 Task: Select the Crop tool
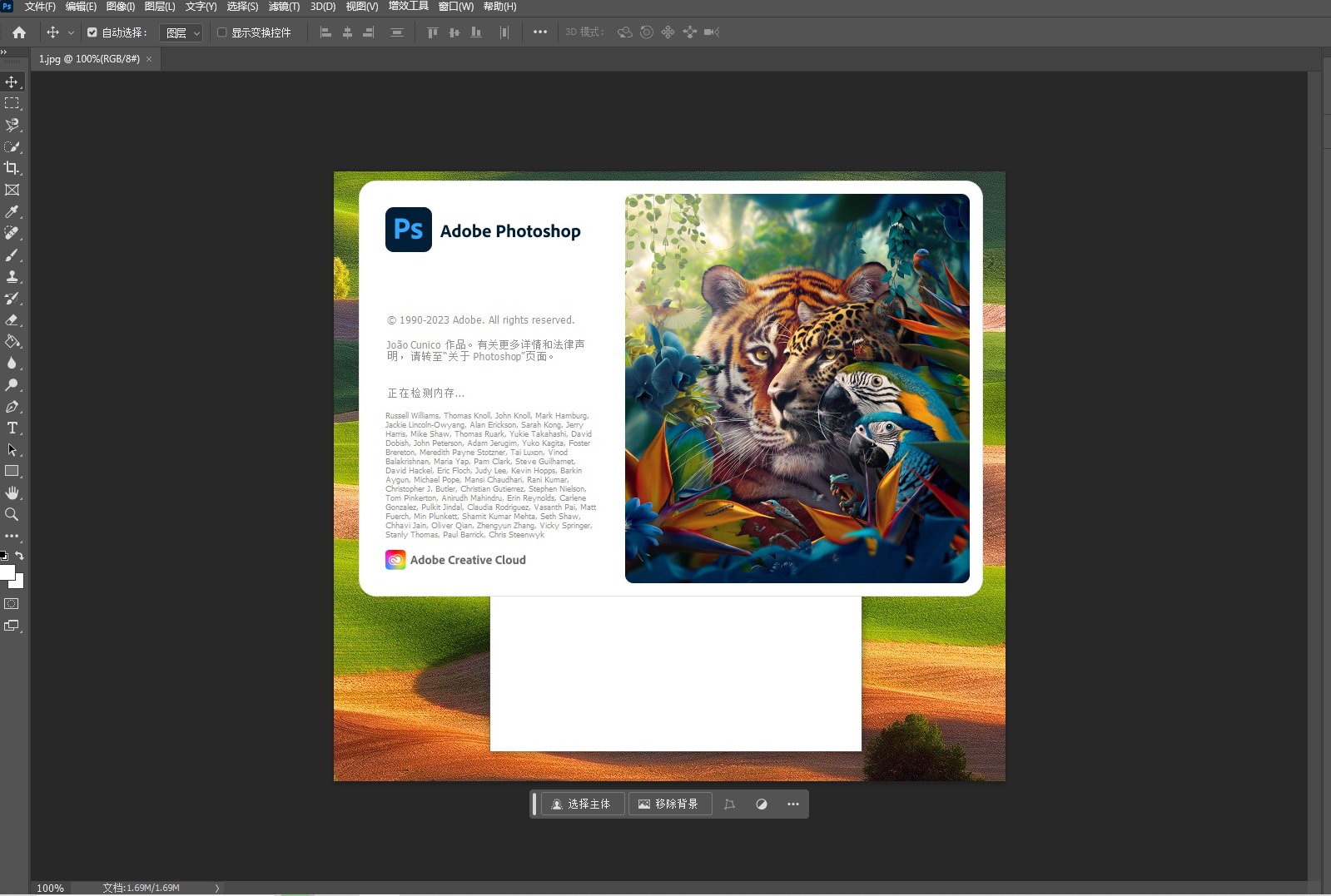pyautogui.click(x=12, y=168)
